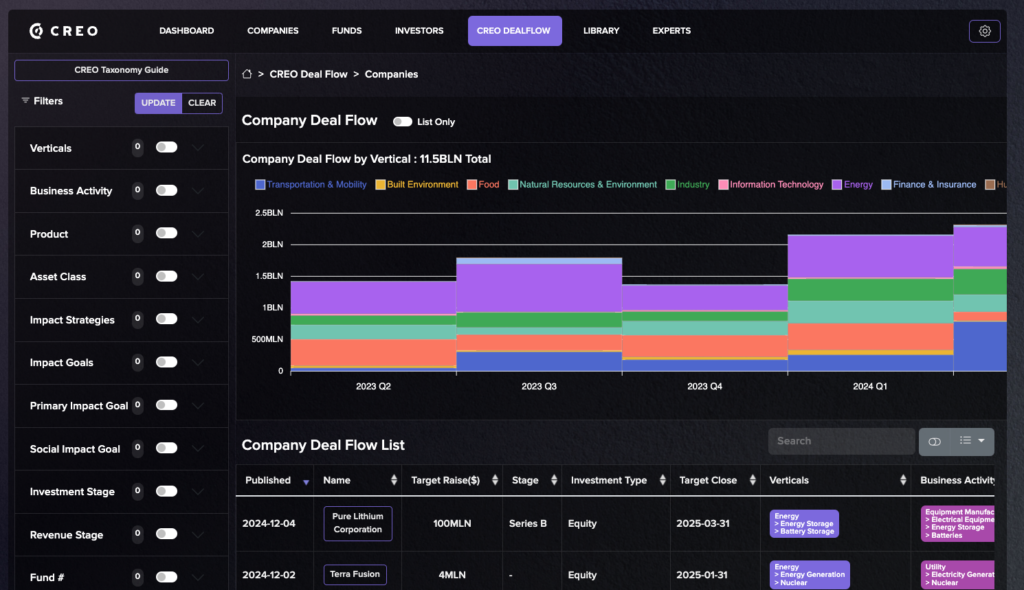Sort the Name column
Screen dimensions: 1024x590
tap(394, 480)
